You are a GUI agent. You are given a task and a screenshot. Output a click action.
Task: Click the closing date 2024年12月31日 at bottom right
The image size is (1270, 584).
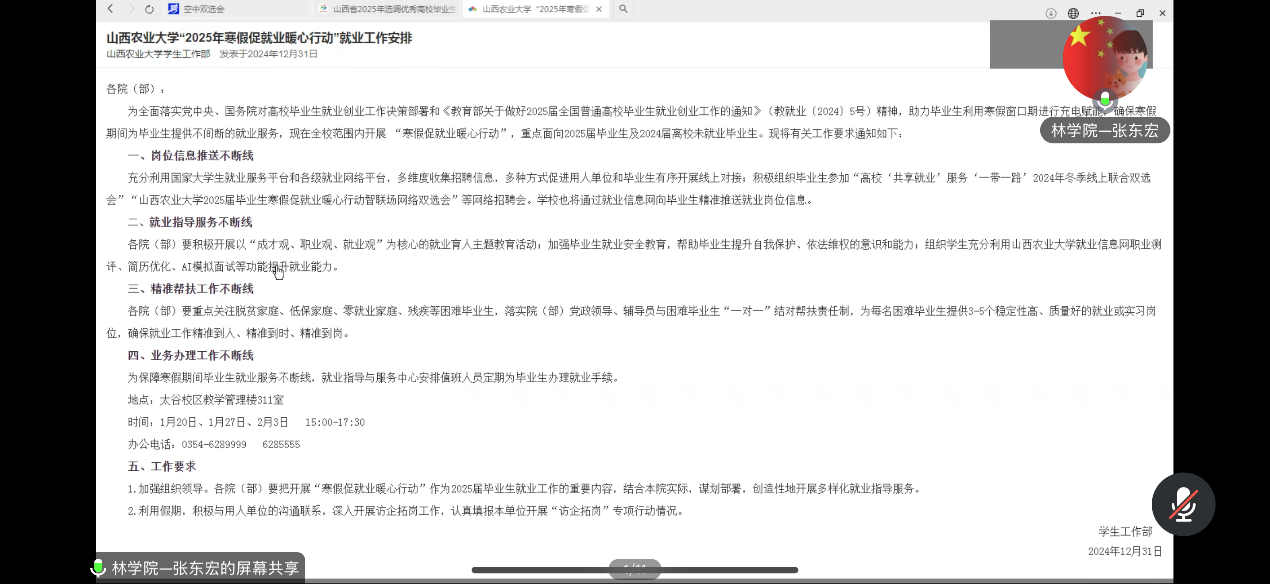pos(1125,551)
